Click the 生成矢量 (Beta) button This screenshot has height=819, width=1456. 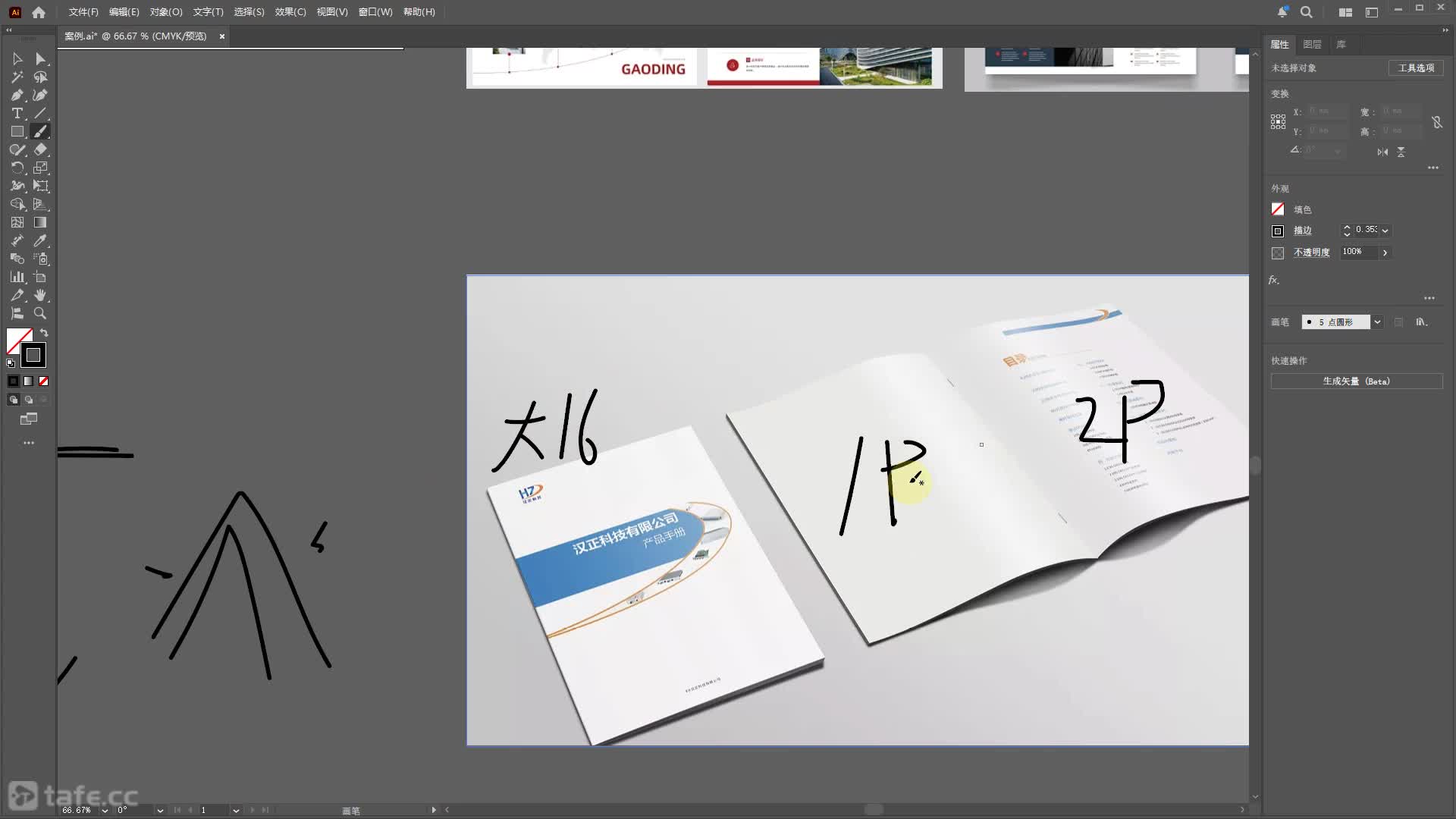(1357, 381)
